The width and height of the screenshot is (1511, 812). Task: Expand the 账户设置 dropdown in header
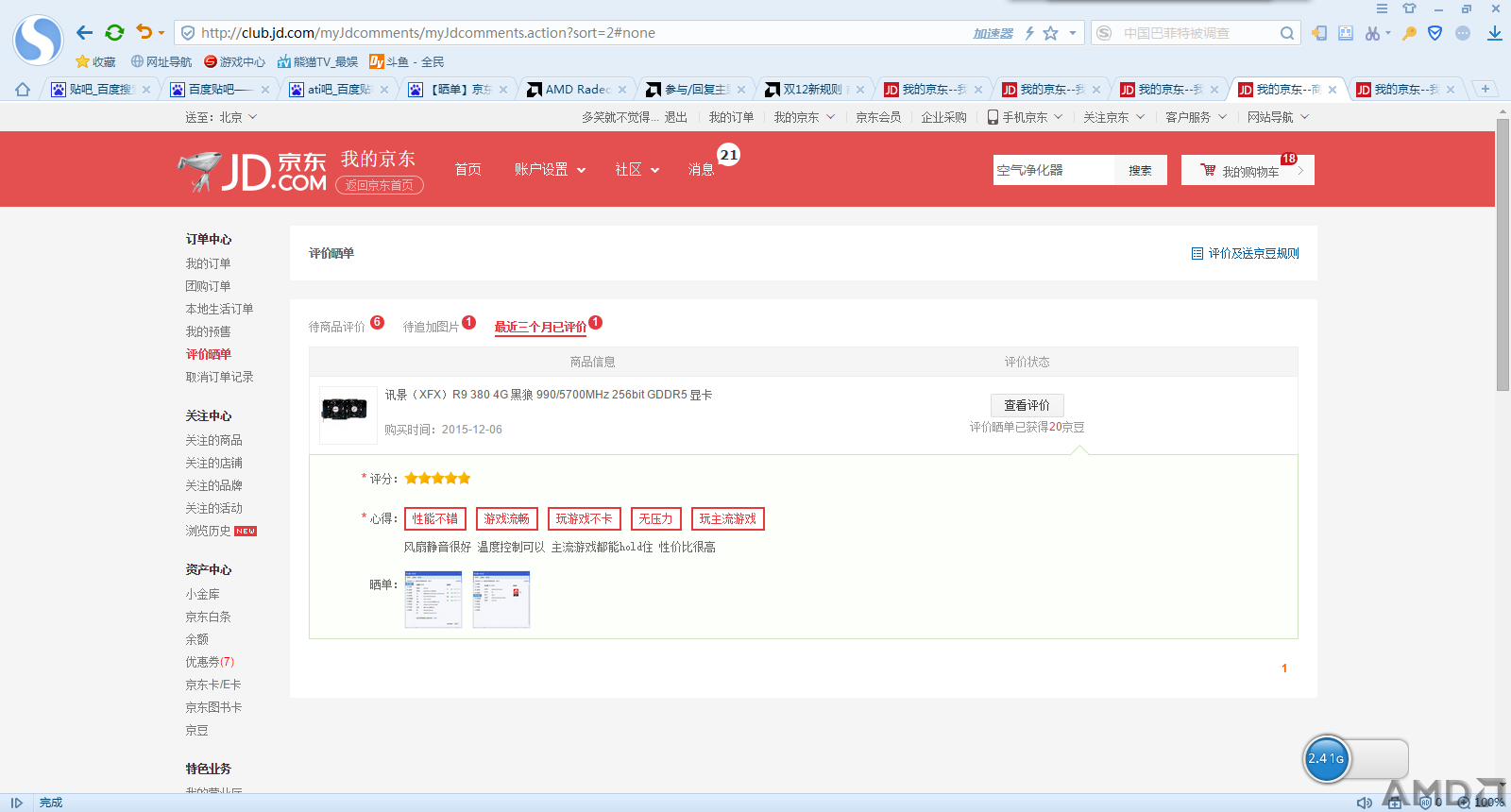550,170
